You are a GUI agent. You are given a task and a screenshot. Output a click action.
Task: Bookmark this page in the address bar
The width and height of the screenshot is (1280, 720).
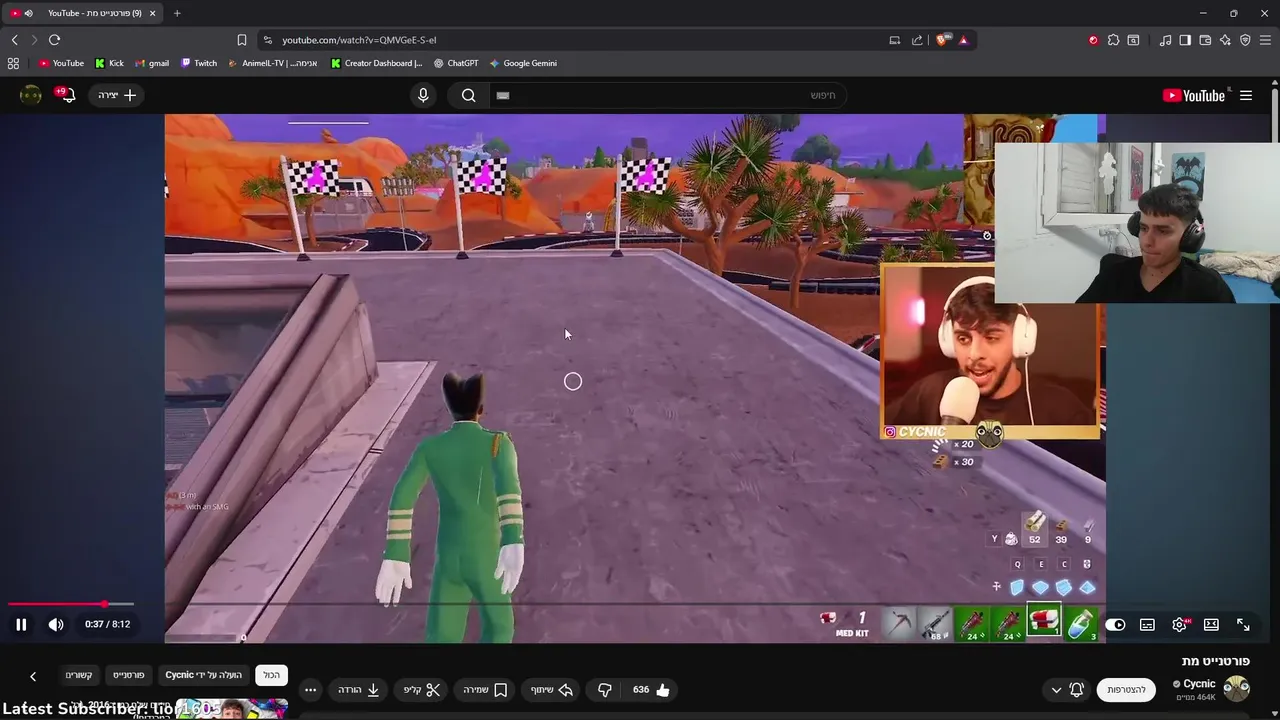[241, 40]
